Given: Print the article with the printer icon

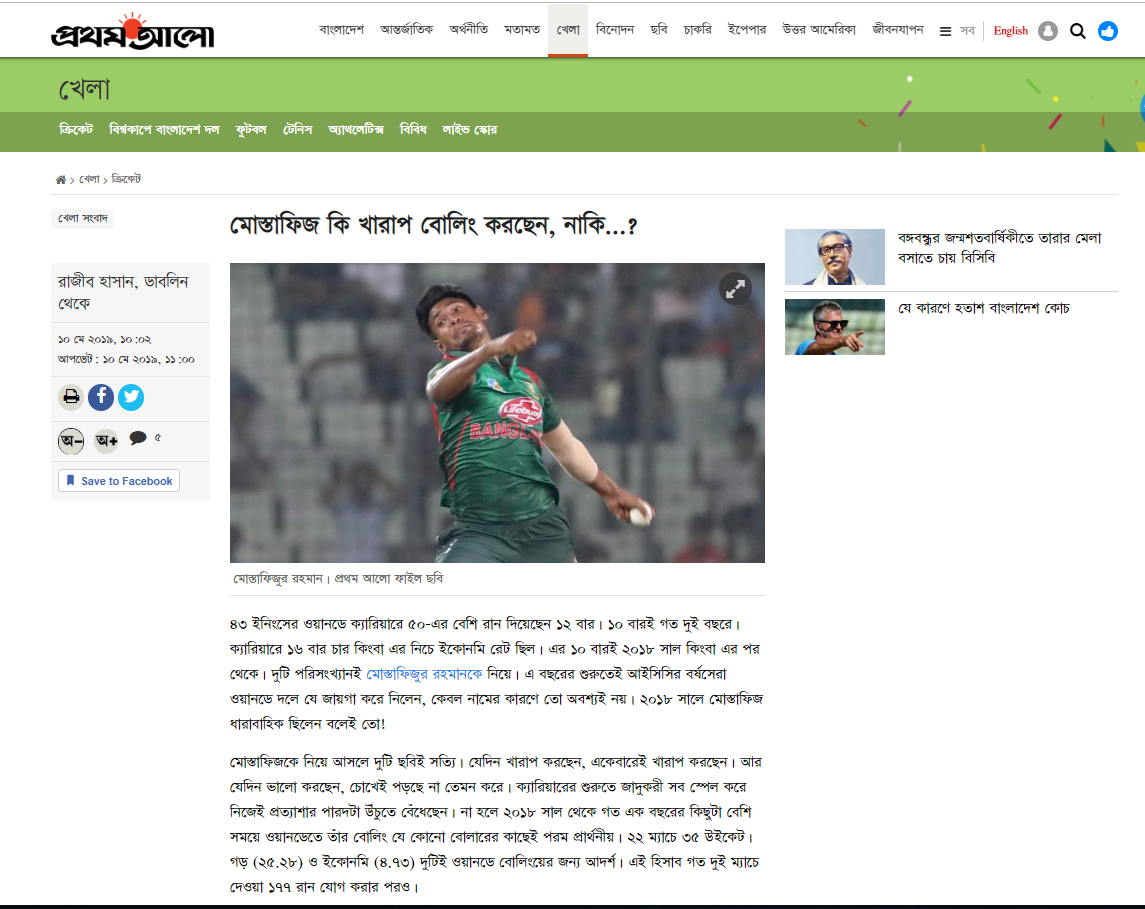Looking at the screenshot, I should point(71,397).
